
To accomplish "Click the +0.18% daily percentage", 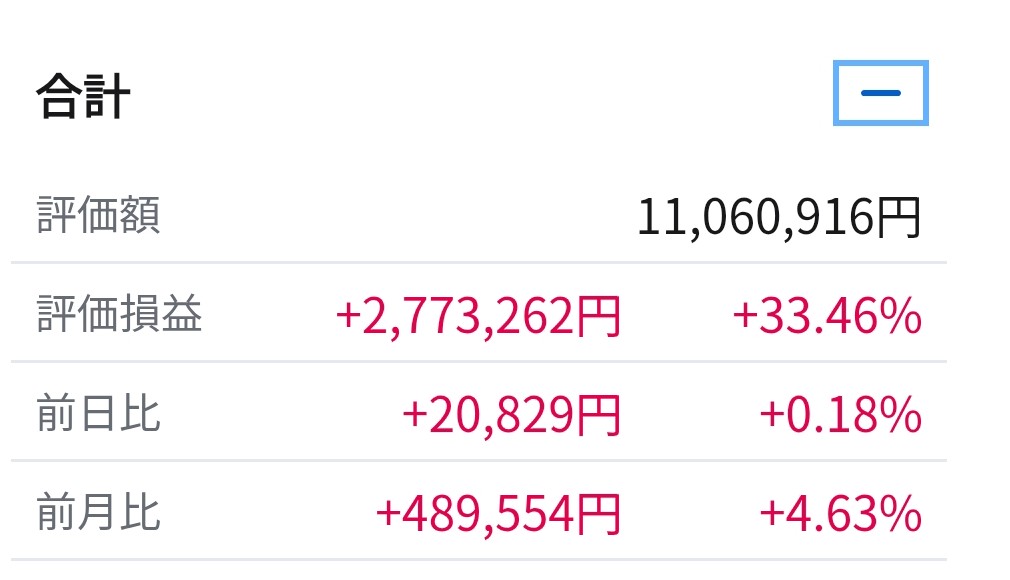I will coord(840,414).
